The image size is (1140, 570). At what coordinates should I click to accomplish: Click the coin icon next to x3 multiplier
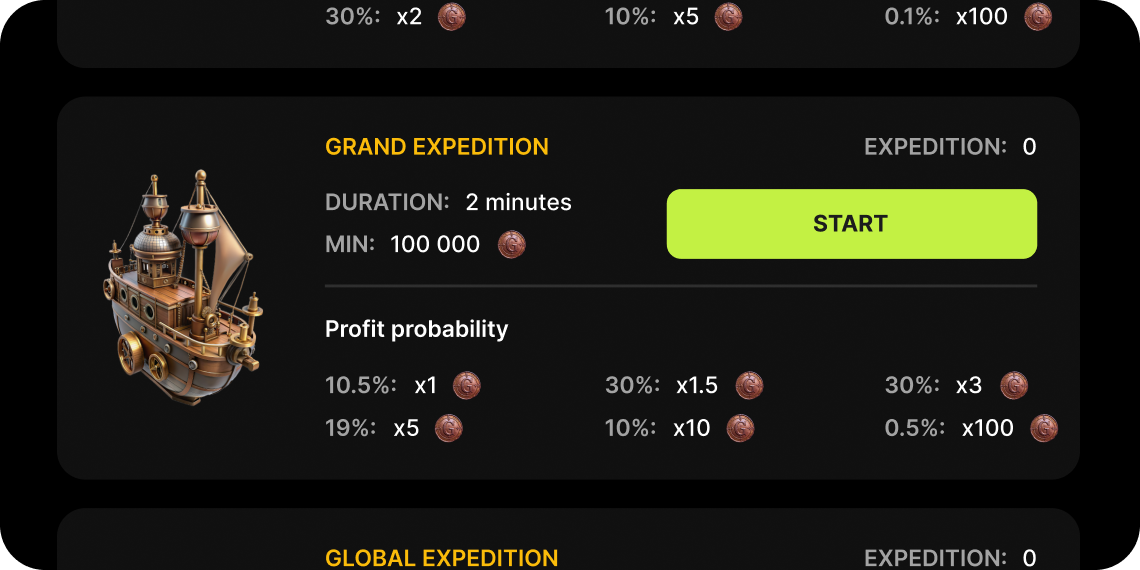click(1014, 386)
